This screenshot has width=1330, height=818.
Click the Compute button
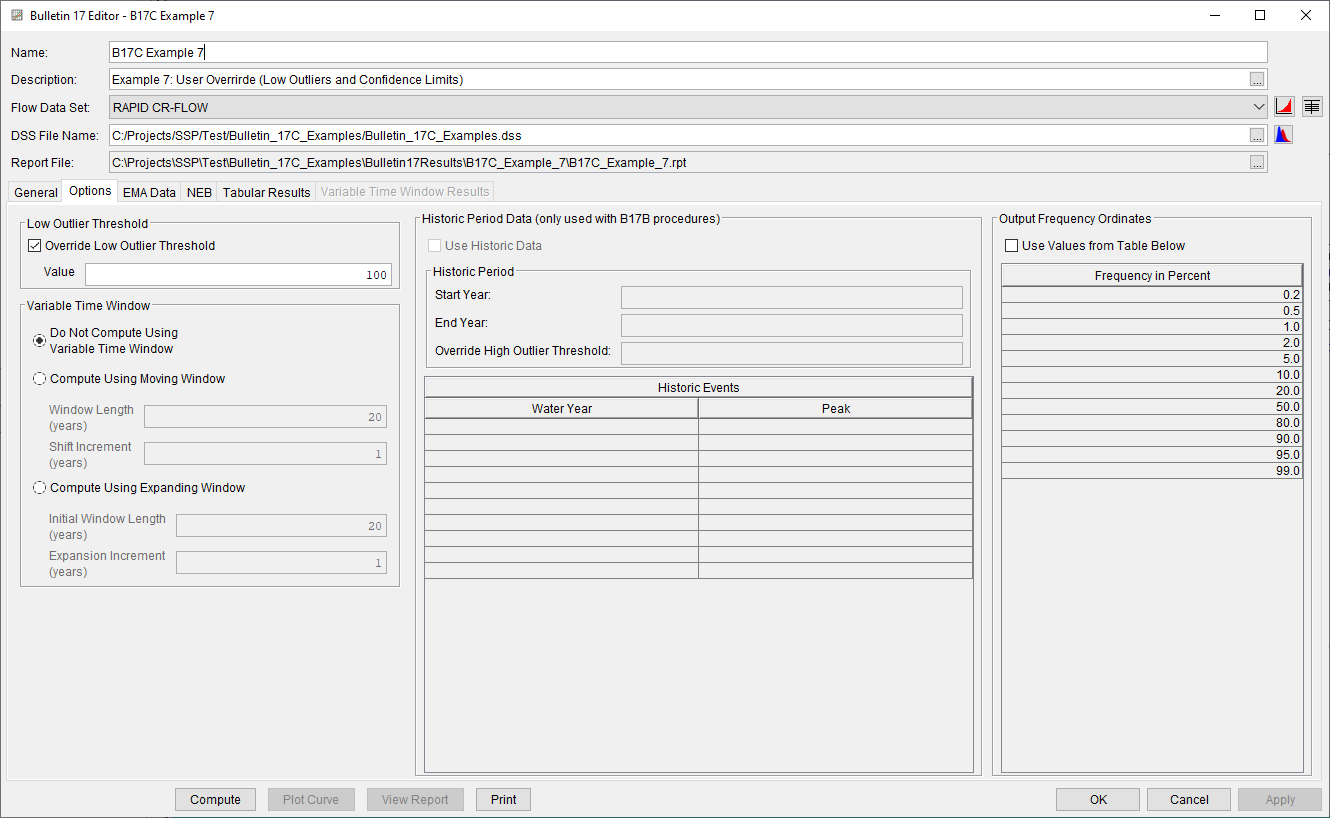(x=215, y=799)
